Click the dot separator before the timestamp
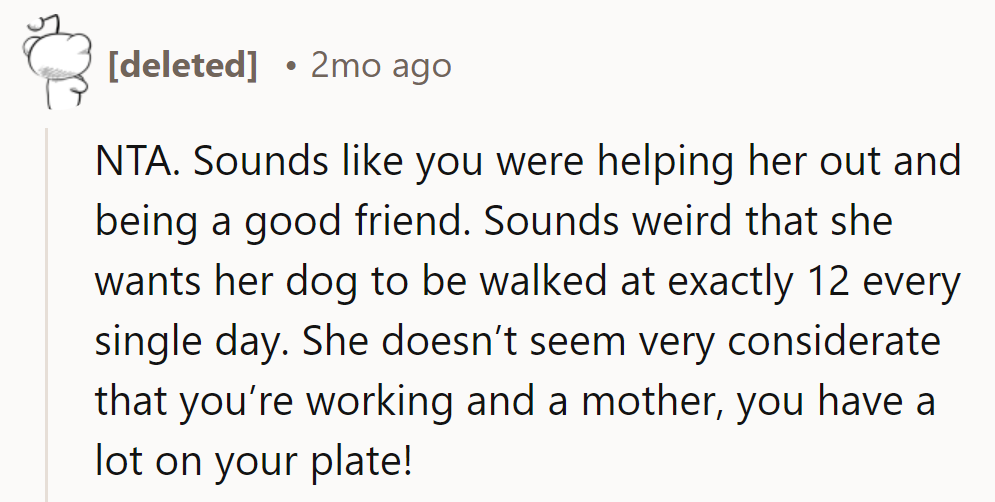 point(289,66)
